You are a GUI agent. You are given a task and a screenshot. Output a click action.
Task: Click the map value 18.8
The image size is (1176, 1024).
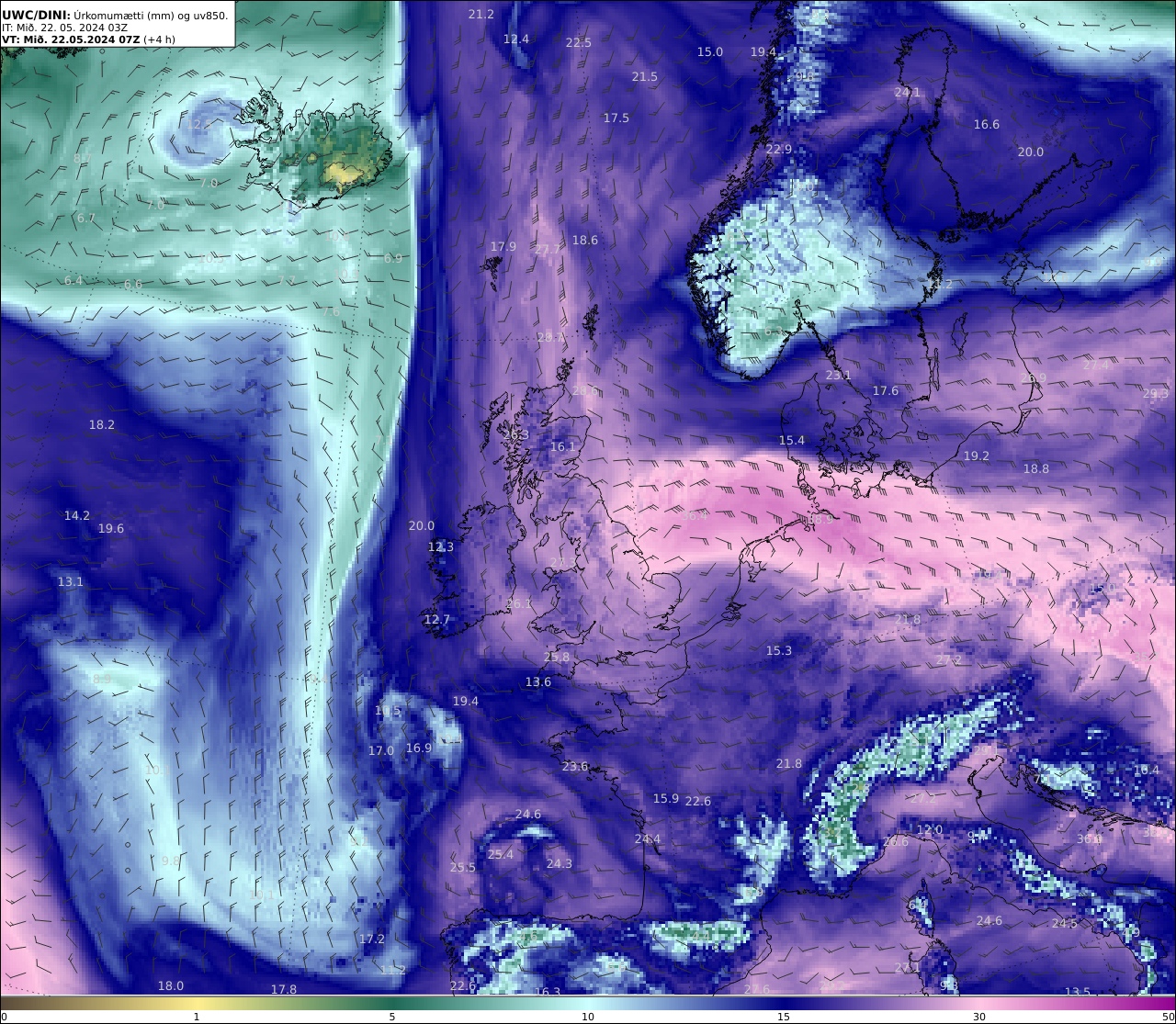coord(1036,468)
